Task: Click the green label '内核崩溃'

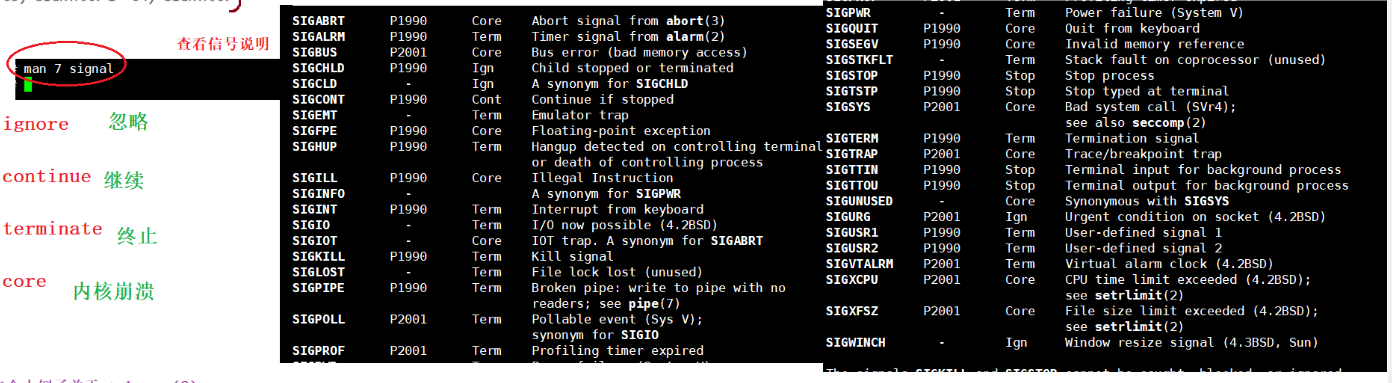Action: click(113, 292)
